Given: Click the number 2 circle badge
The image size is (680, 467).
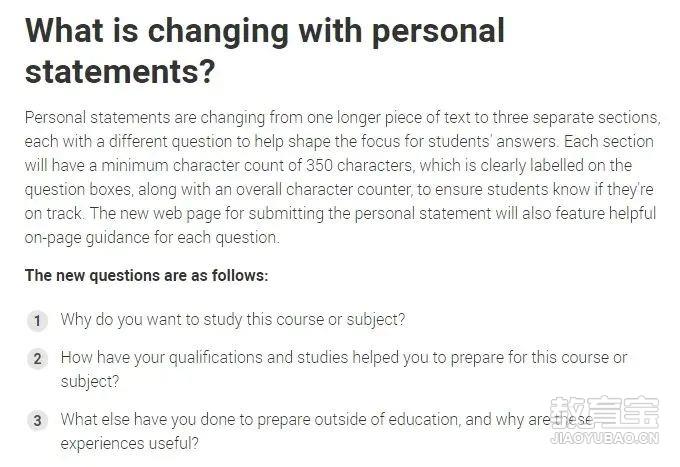Looking at the screenshot, I should (37, 359).
